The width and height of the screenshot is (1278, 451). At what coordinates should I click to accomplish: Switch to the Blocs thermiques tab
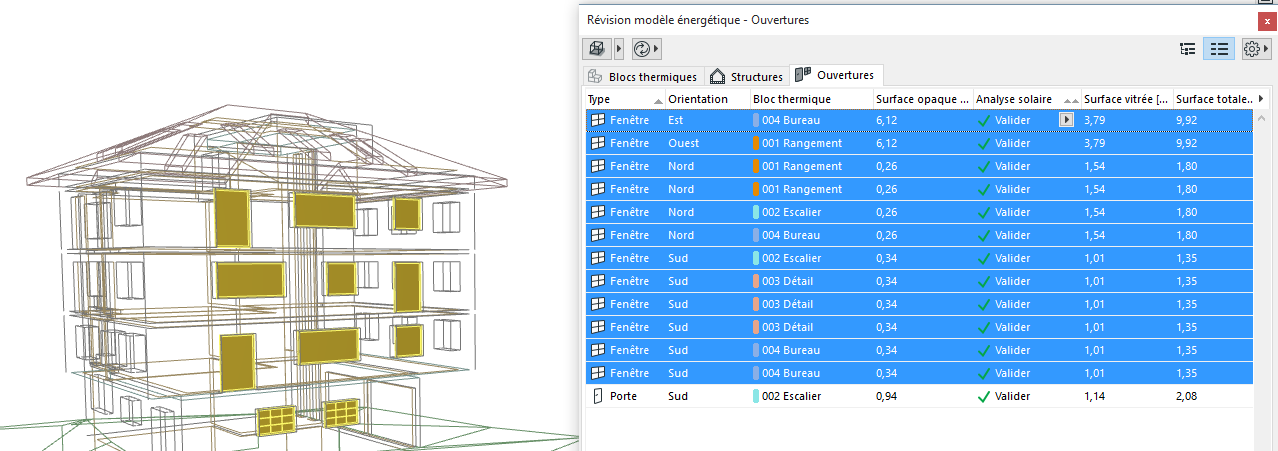click(643, 77)
